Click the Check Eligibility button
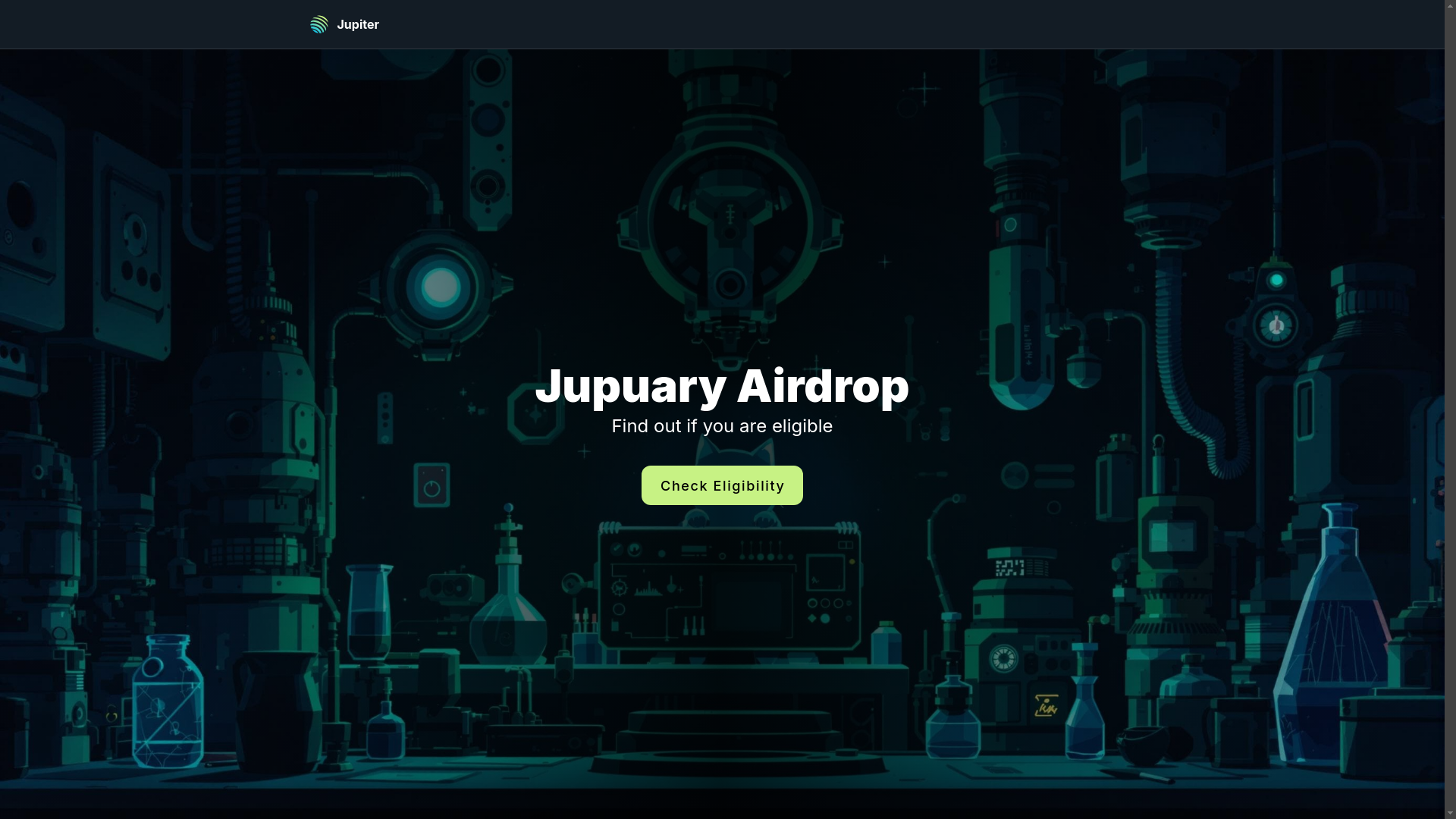This screenshot has height=819, width=1456. click(x=722, y=485)
